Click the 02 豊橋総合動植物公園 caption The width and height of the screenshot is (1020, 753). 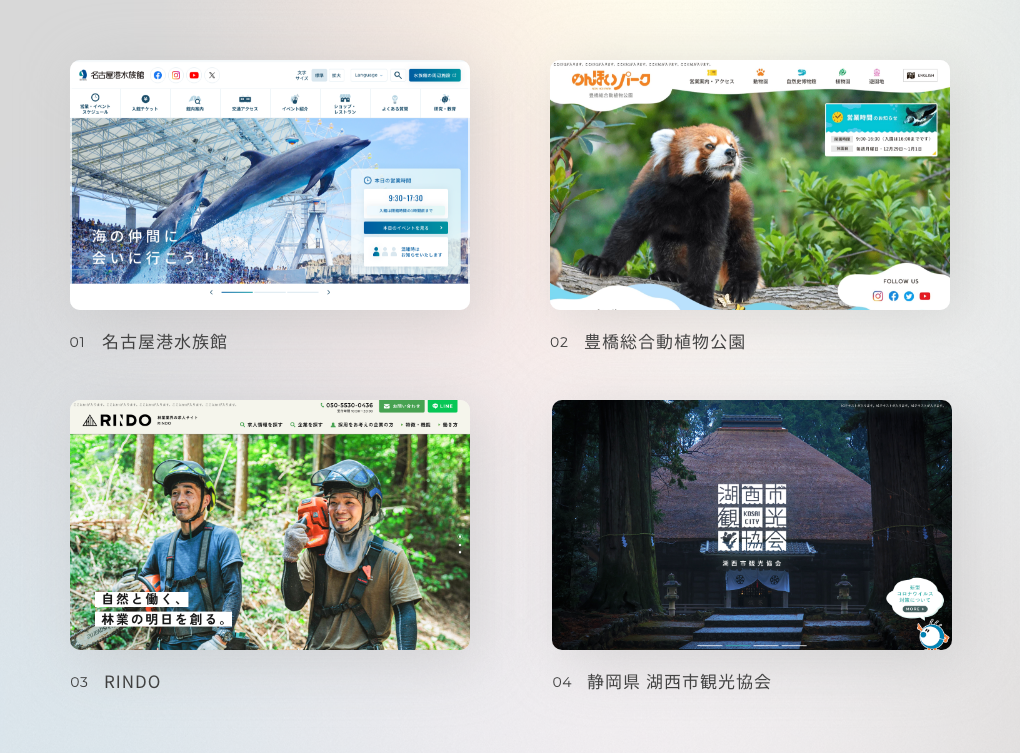[x=647, y=342]
